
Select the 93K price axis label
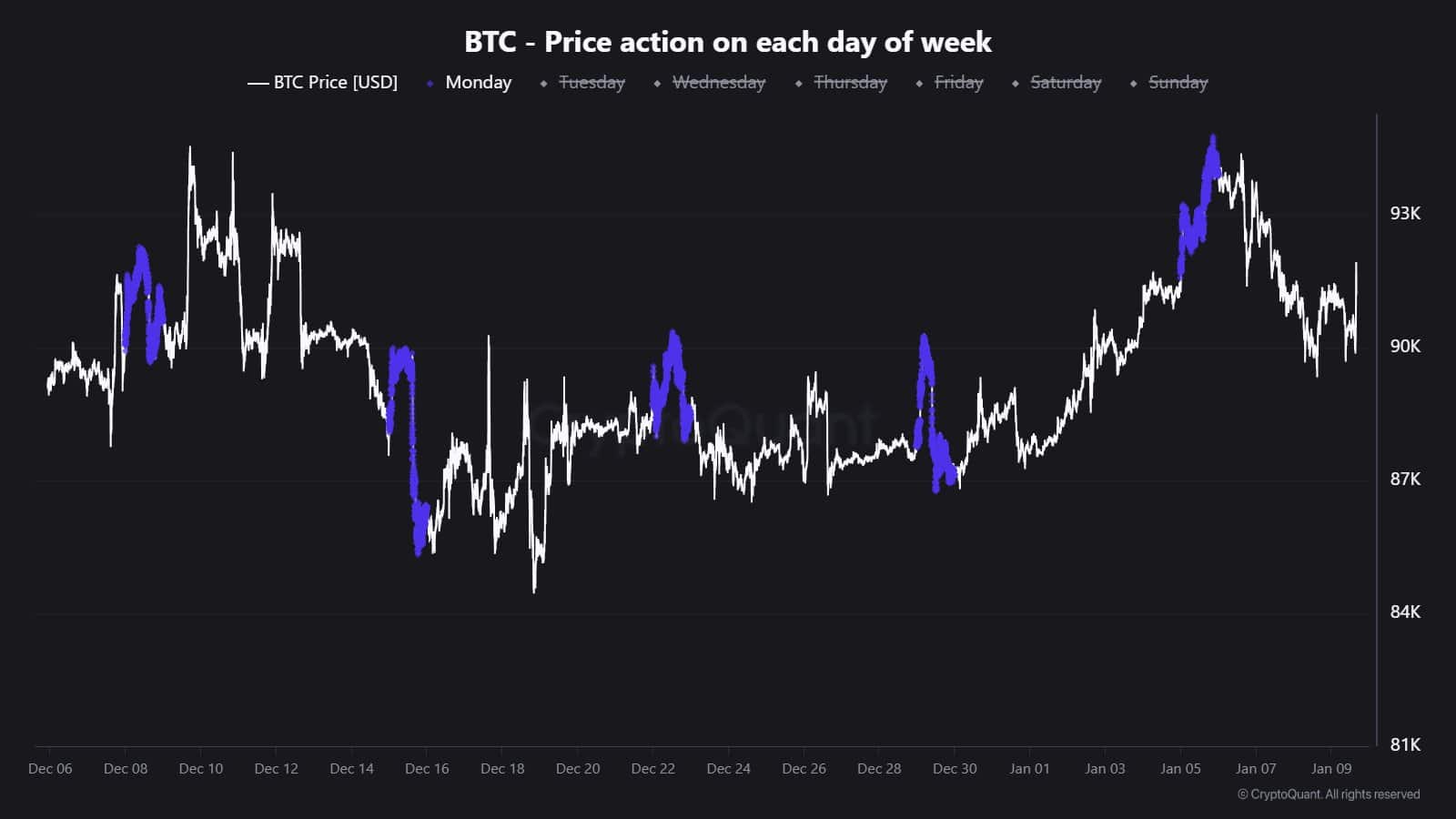1404,214
